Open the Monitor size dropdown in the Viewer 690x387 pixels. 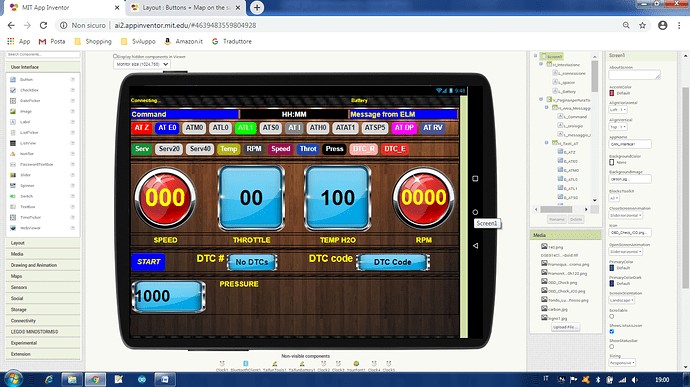click(142, 64)
